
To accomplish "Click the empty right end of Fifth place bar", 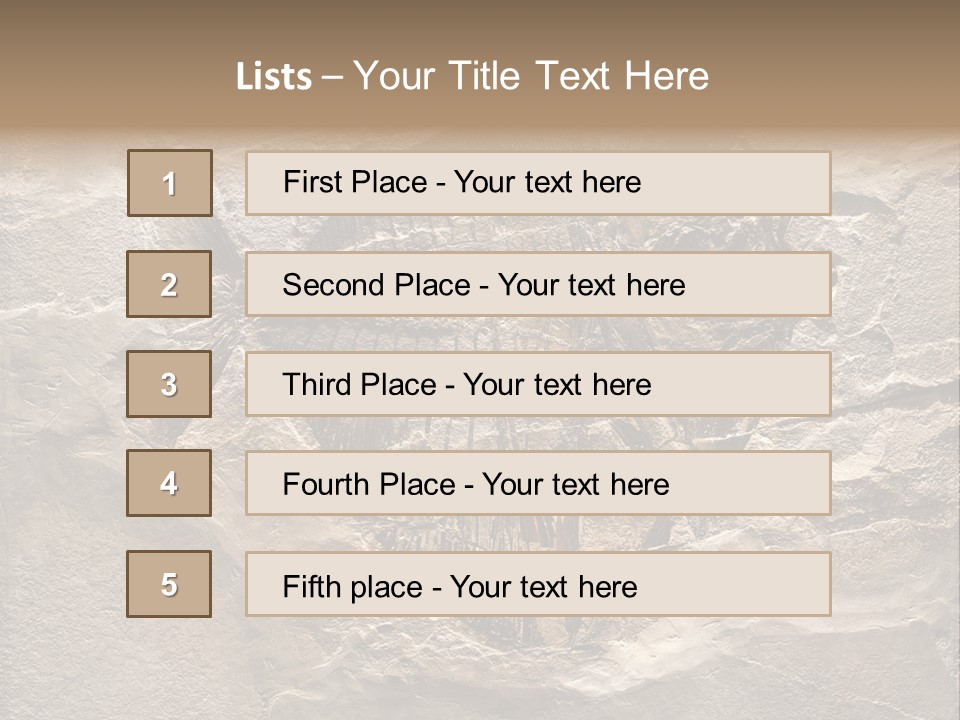I will (x=760, y=584).
